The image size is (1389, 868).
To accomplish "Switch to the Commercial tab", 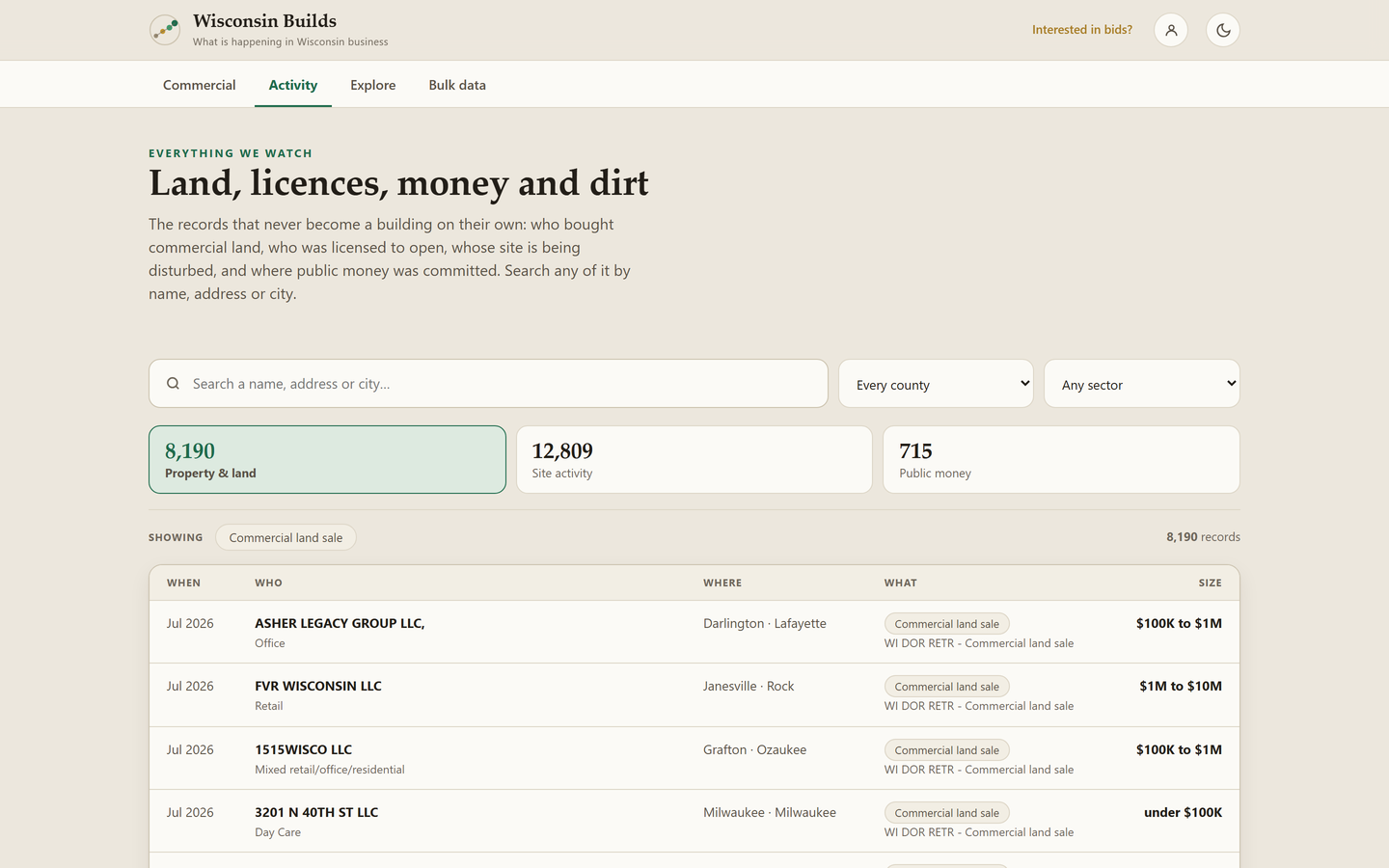I will pos(200,85).
